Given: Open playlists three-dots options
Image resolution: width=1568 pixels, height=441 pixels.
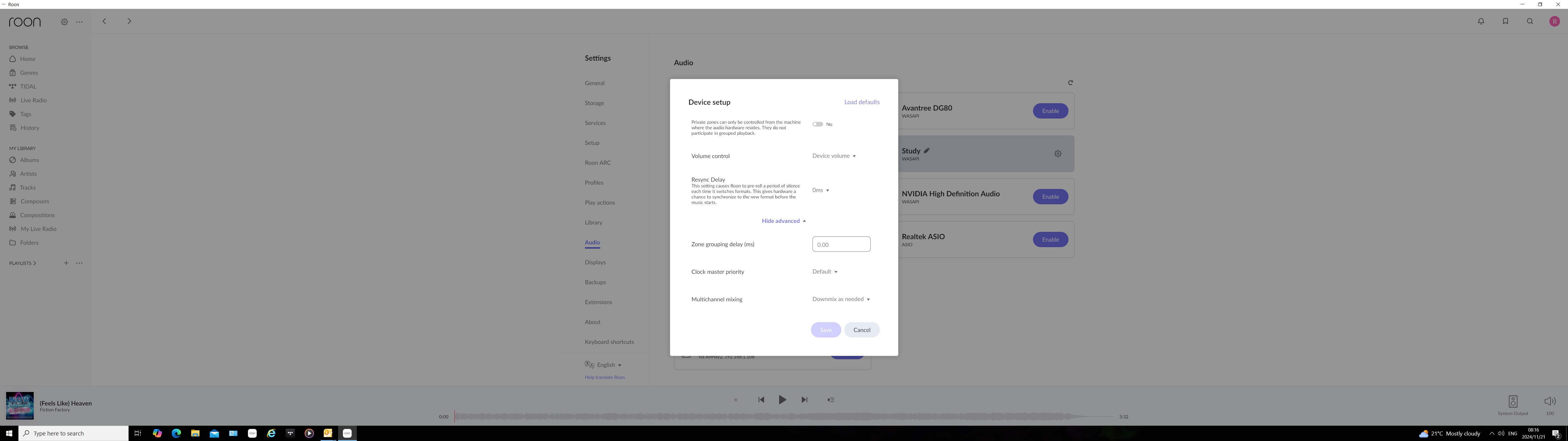Looking at the screenshot, I should pos(79,263).
